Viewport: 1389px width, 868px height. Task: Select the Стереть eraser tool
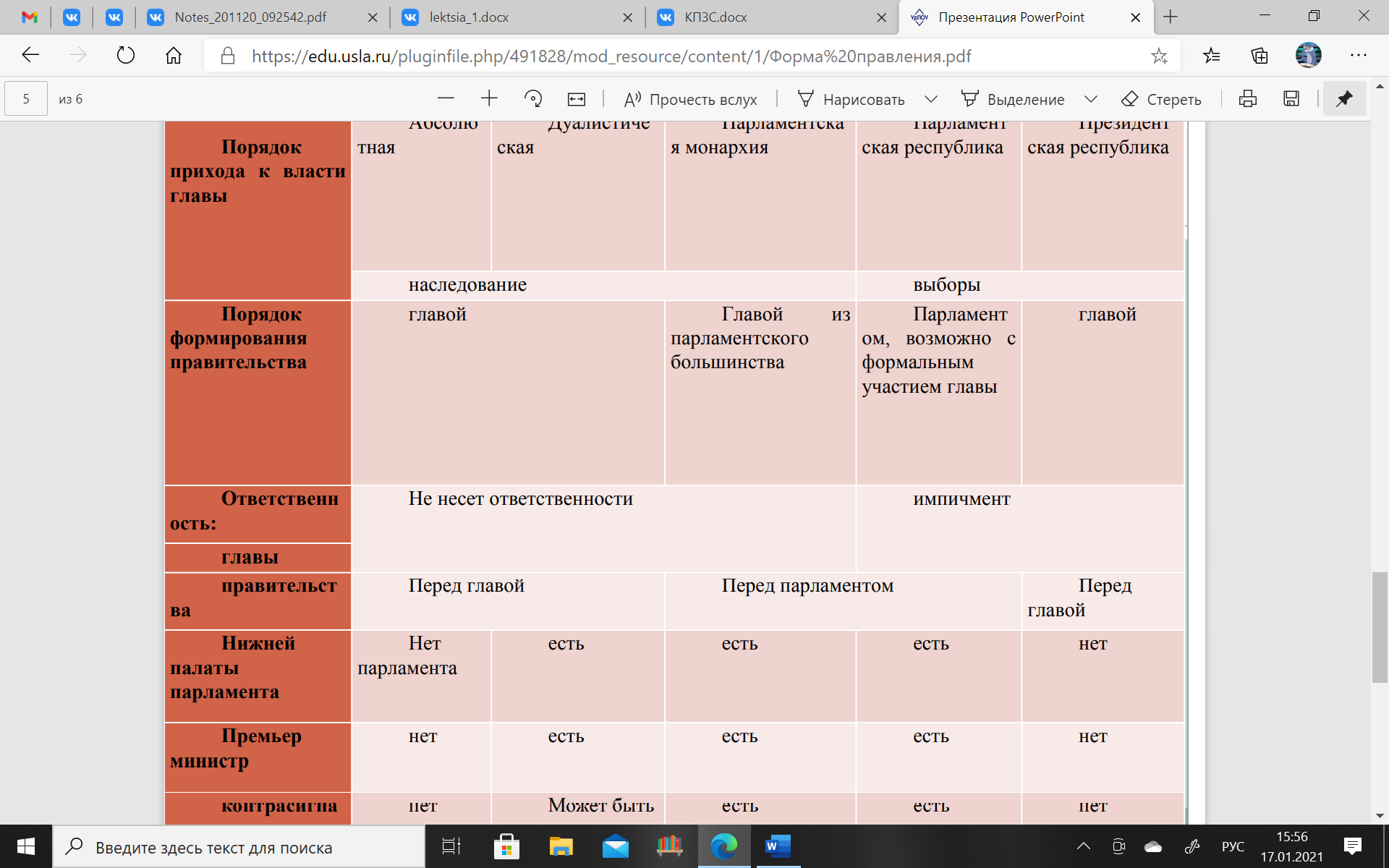pyautogui.click(x=1161, y=99)
